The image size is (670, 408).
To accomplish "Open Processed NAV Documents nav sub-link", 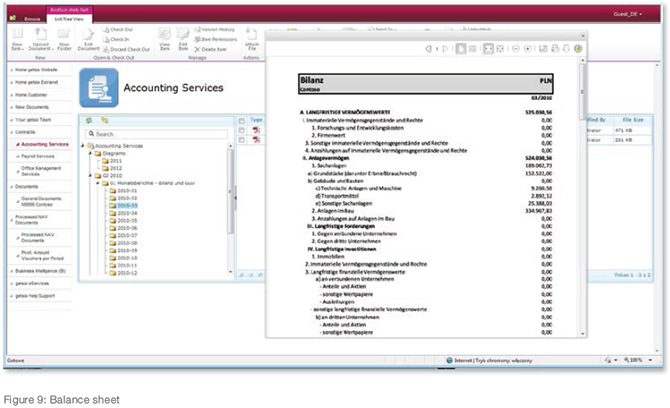I will (38, 238).
